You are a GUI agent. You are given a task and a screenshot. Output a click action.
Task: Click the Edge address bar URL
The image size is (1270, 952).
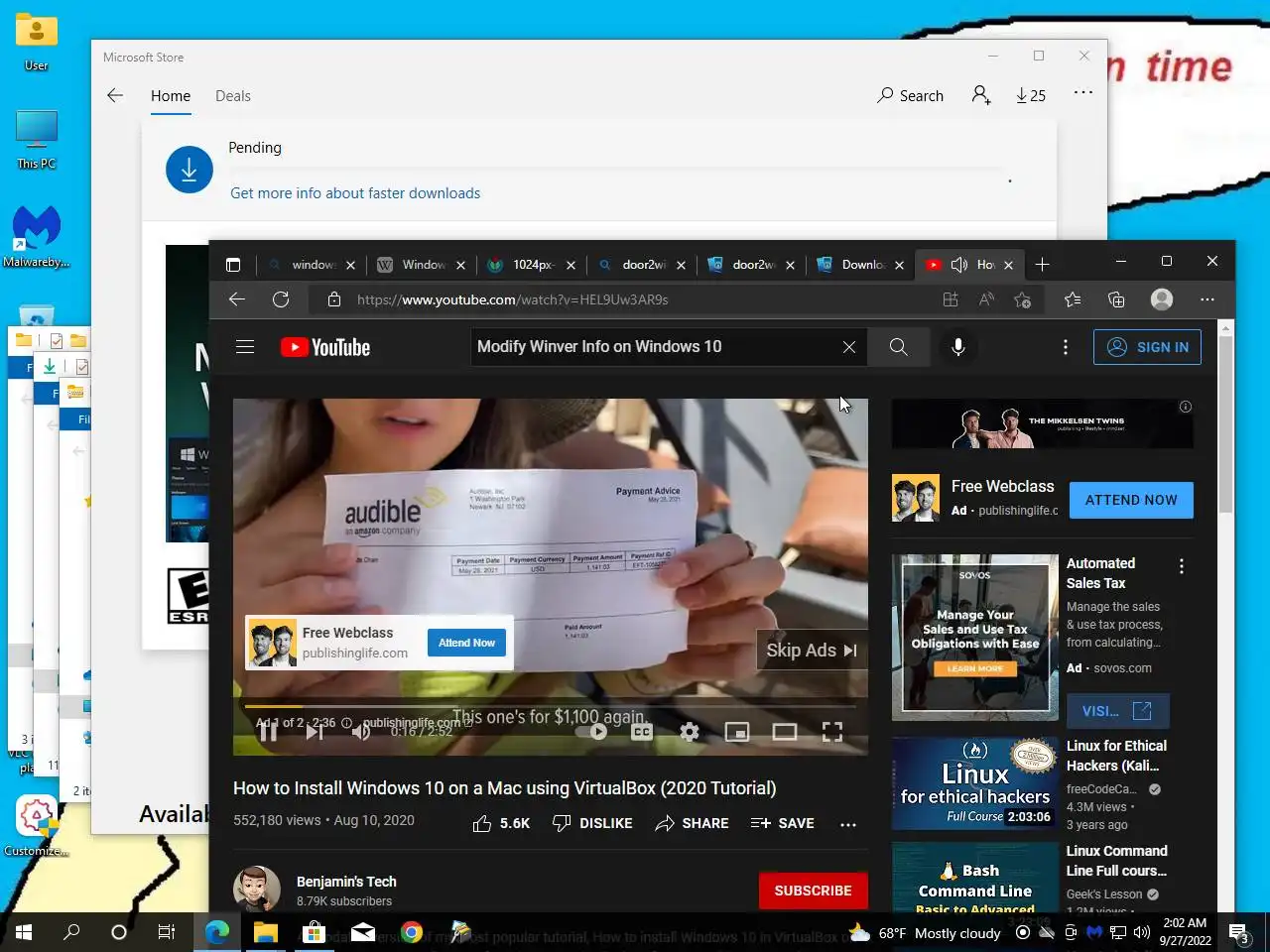tap(512, 299)
